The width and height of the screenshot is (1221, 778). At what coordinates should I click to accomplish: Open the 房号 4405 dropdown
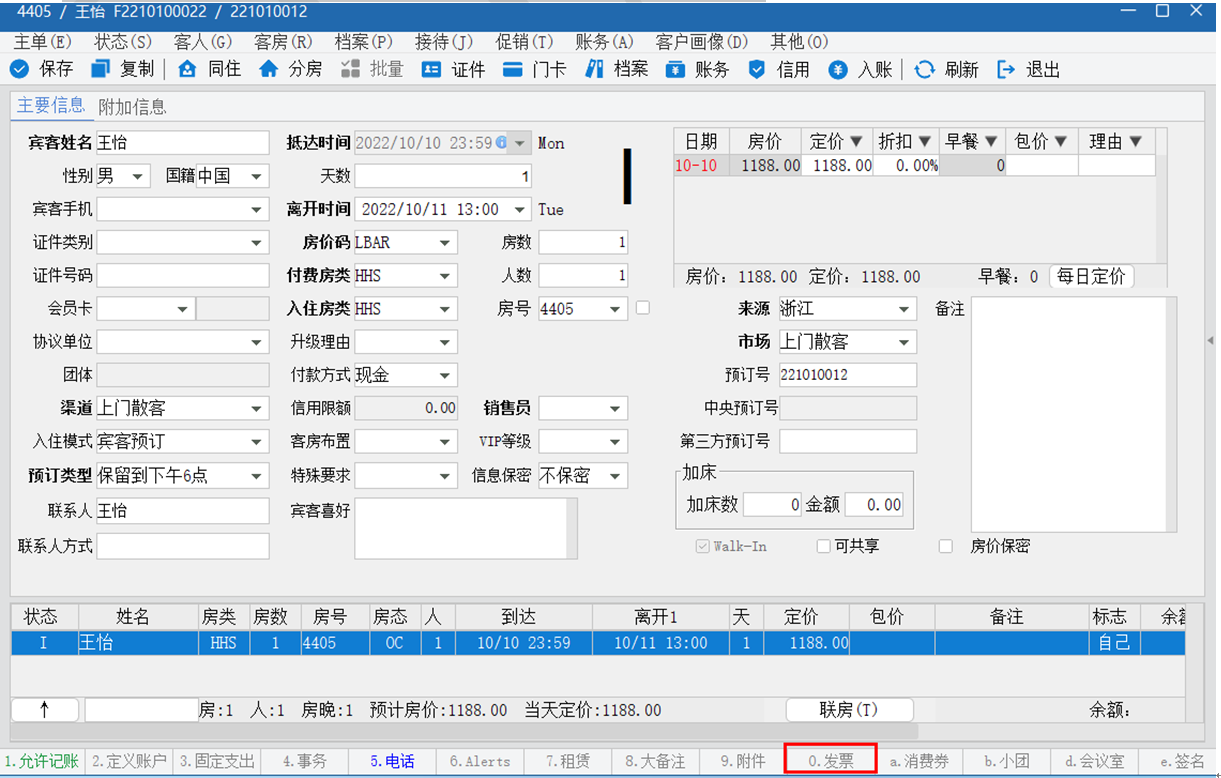tap(616, 309)
